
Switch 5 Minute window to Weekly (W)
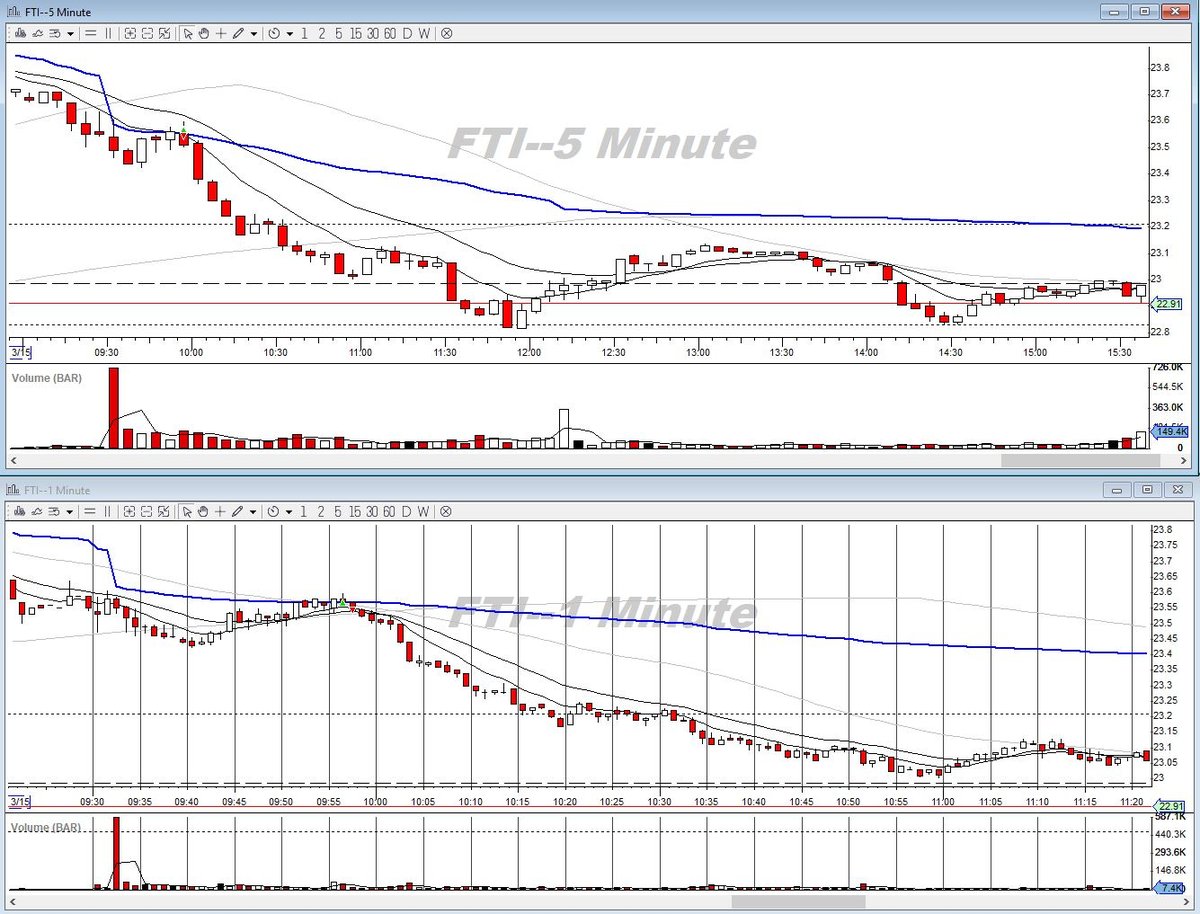(424, 33)
